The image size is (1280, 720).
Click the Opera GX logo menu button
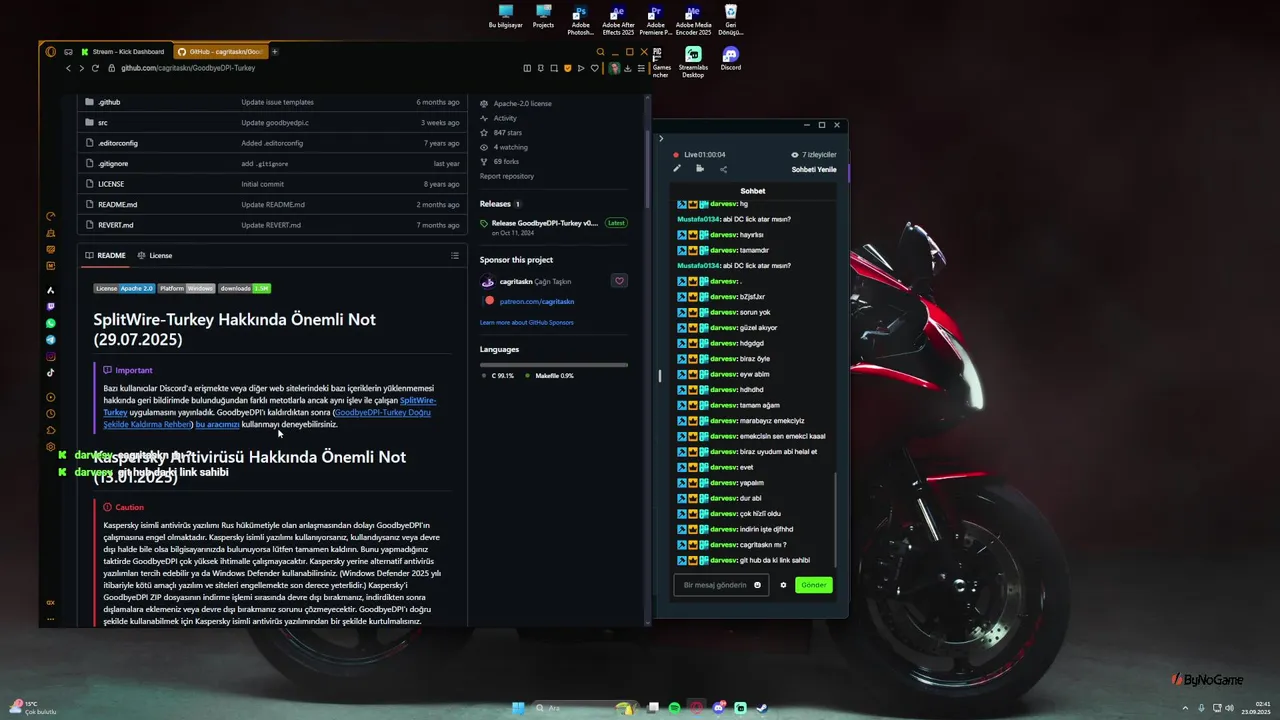[51, 52]
